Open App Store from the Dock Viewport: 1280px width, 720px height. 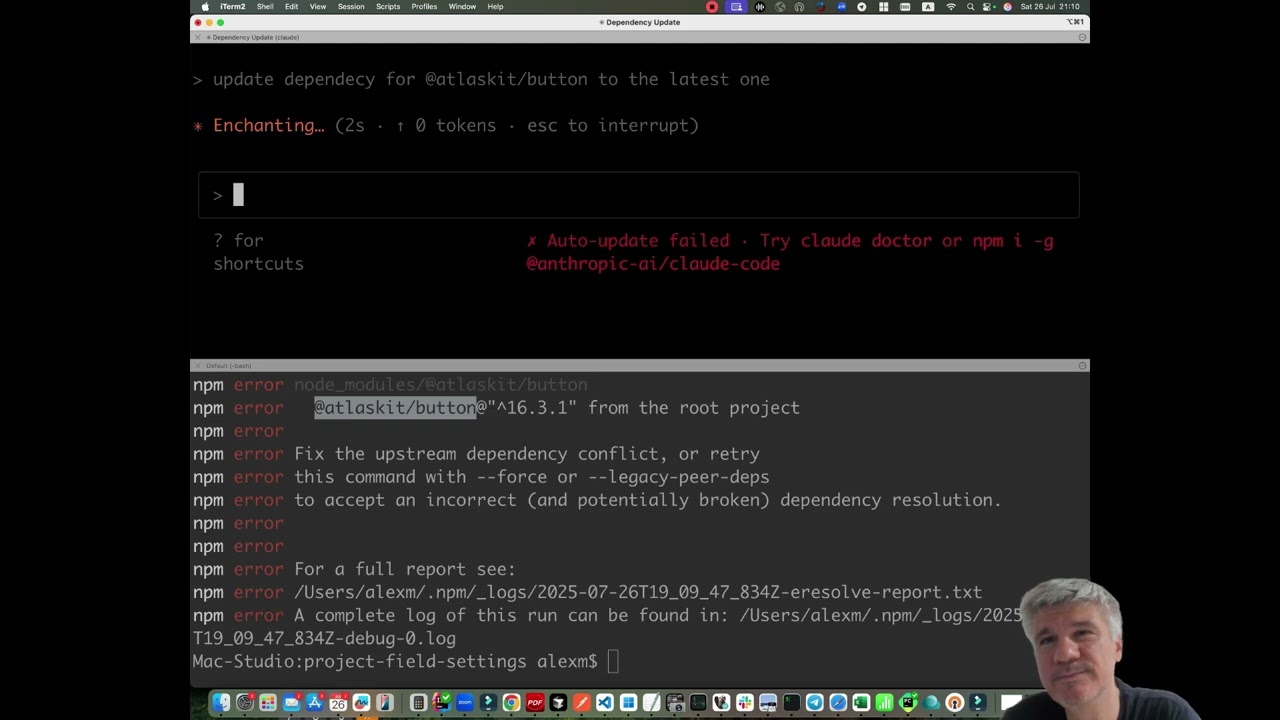(x=314, y=703)
